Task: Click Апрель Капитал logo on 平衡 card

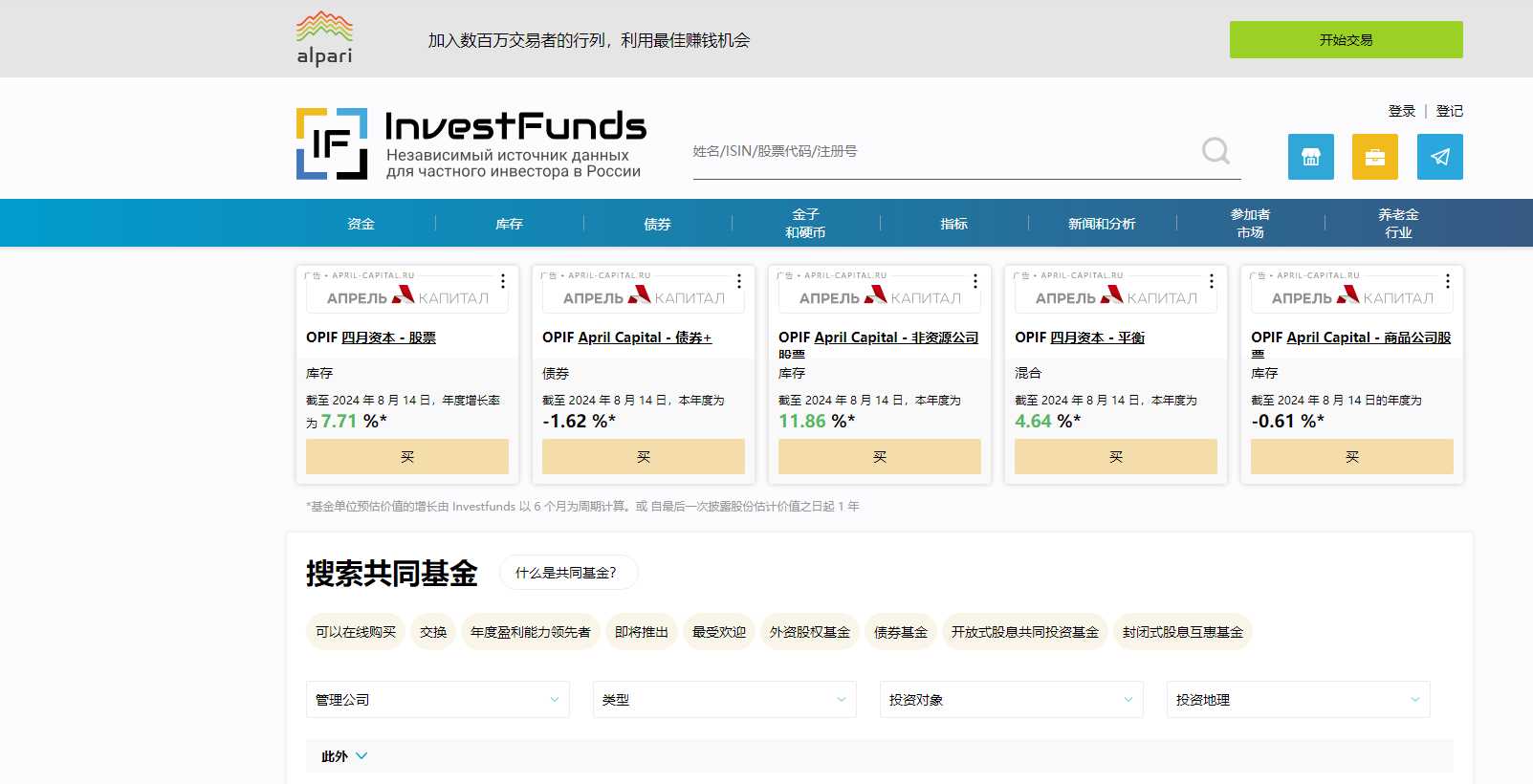Action: tap(1116, 297)
